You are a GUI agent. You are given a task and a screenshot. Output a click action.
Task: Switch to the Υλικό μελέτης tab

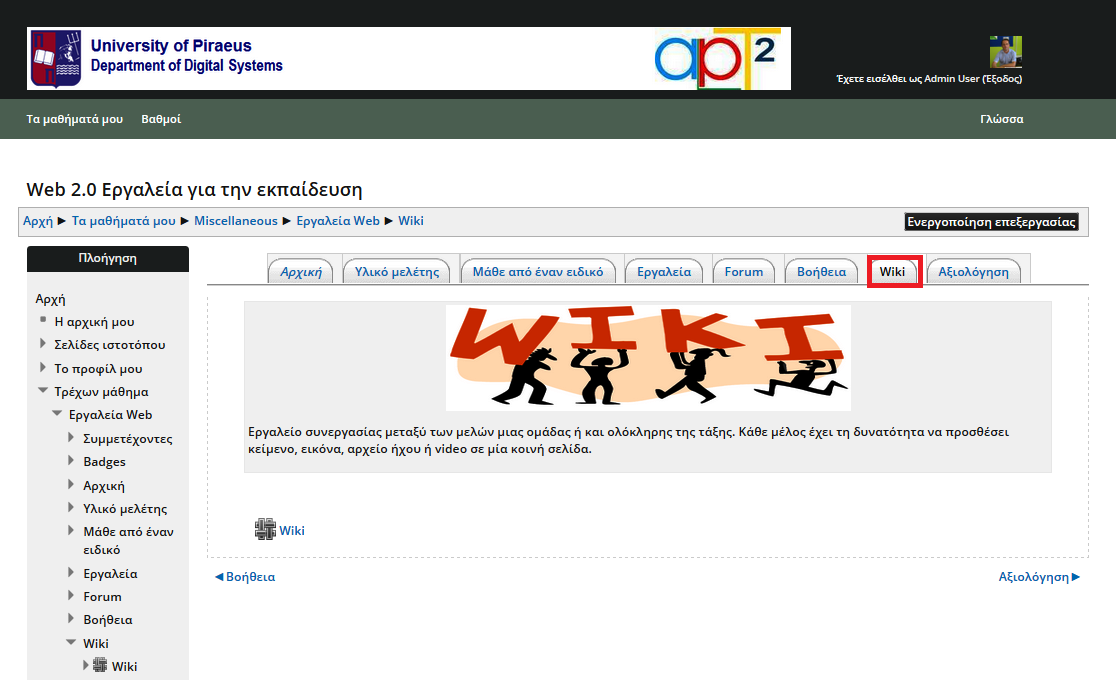[x=396, y=271]
